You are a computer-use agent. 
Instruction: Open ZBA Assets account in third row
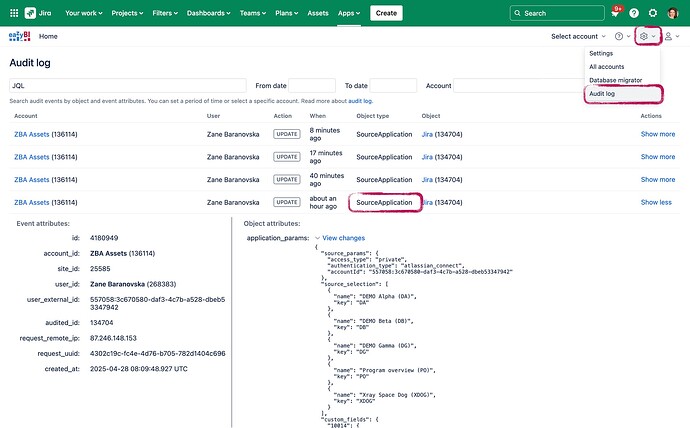click(x=32, y=180)
